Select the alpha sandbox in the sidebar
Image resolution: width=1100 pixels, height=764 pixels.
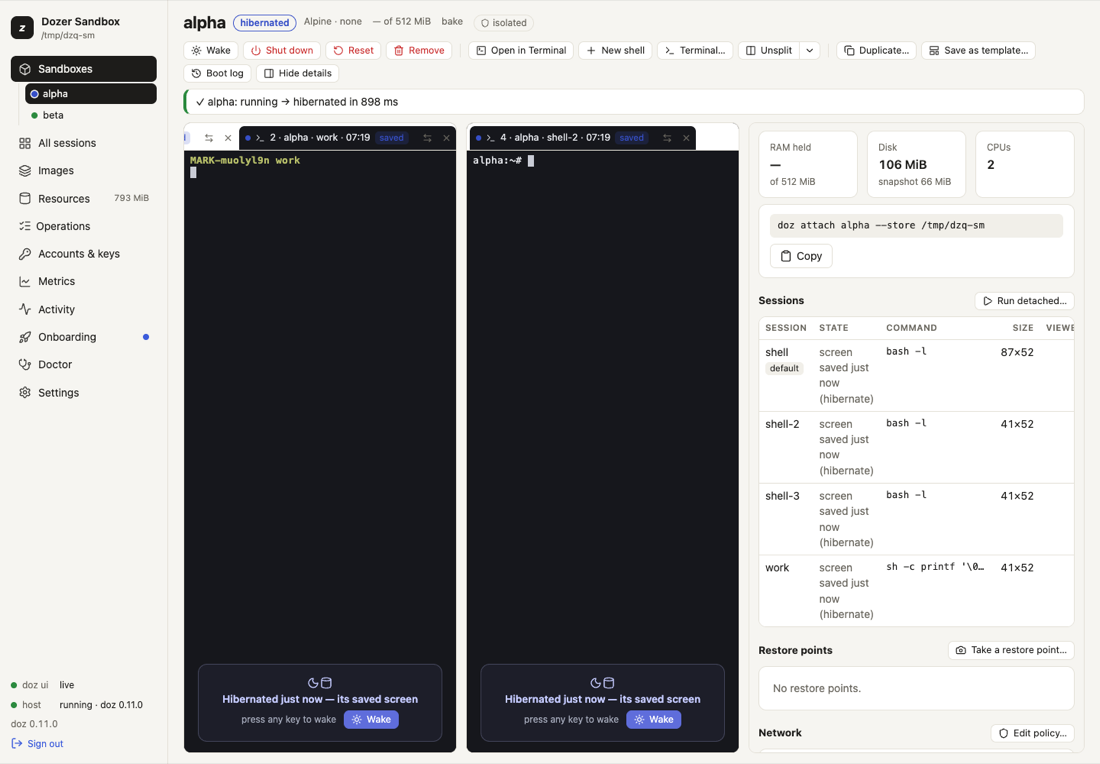click(x=90, y=93)
